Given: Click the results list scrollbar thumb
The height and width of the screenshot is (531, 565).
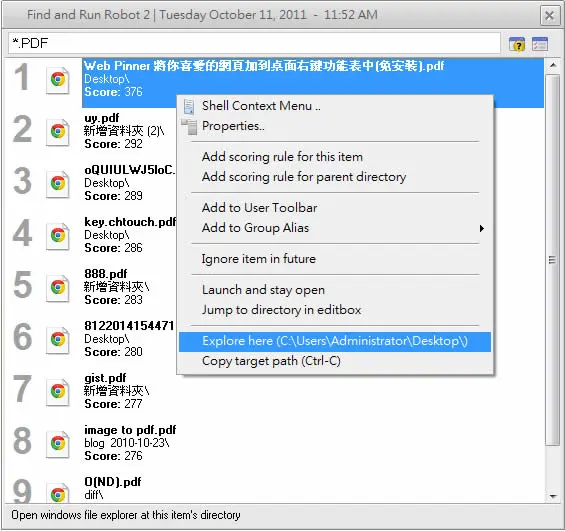Looking at the screenshot, I should coord(552,260).
